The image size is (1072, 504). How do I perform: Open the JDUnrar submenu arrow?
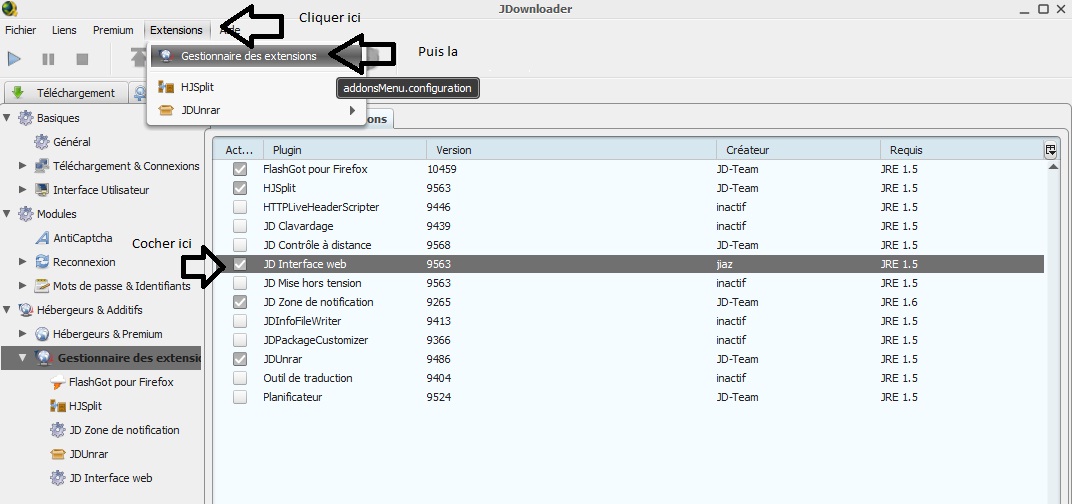pyautogui.click(x=352, y=110)
